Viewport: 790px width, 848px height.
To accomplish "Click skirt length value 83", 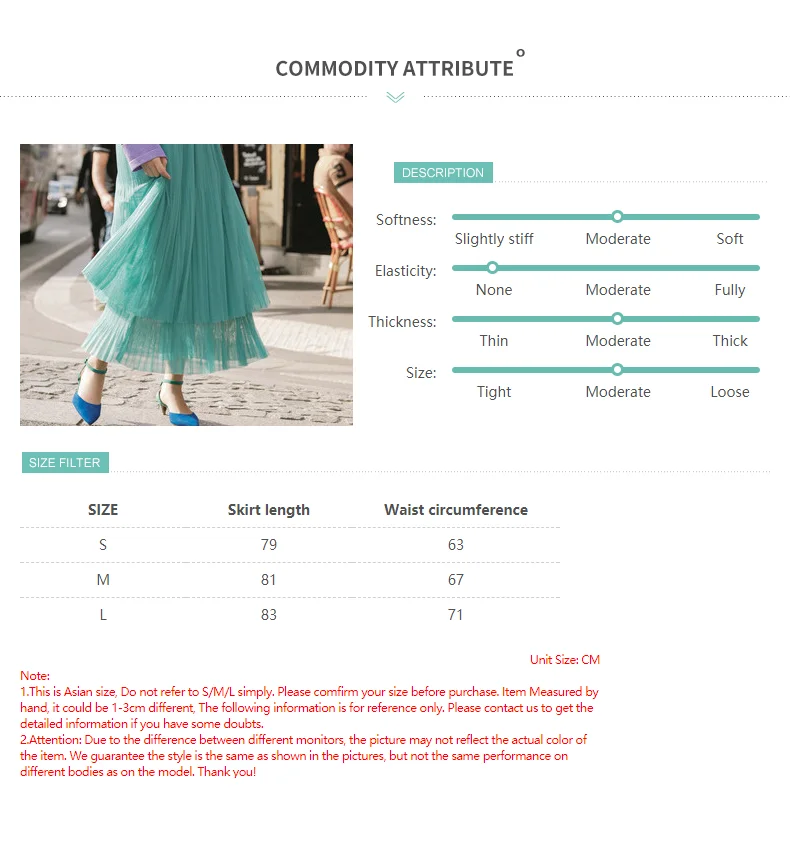I will pos(269,615).
